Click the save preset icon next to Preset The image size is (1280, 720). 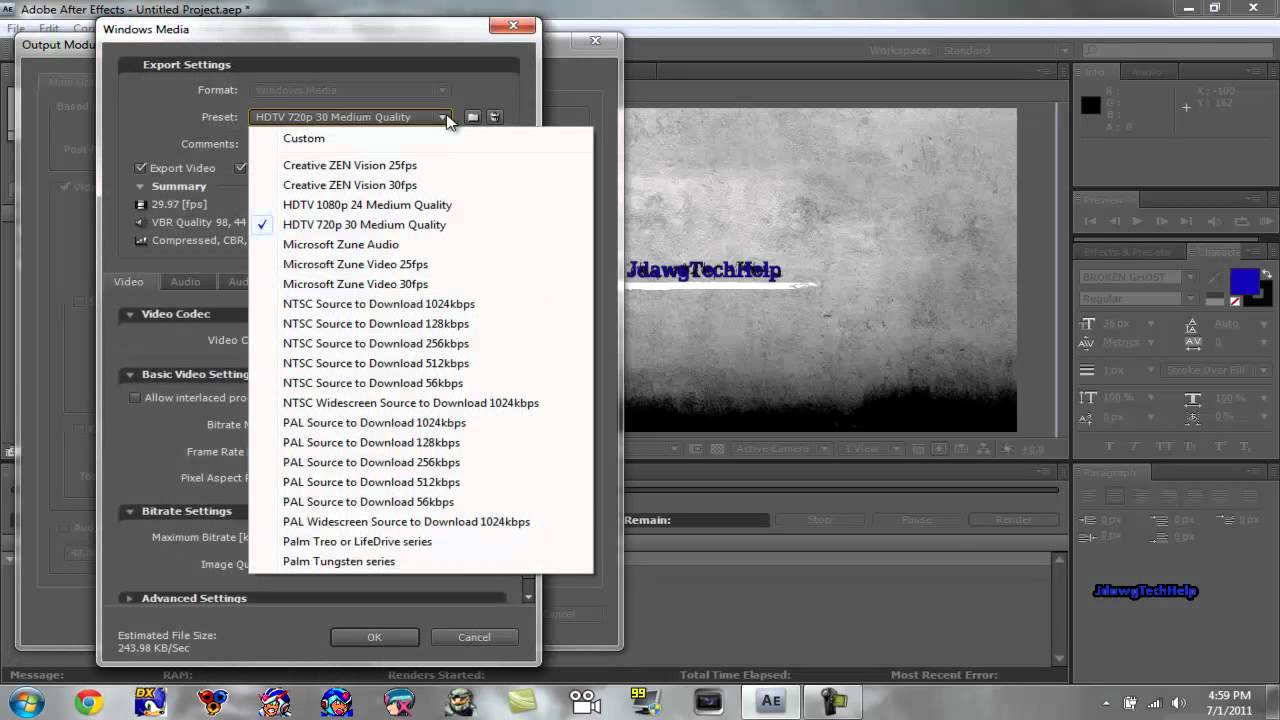click(x=494, y=117)
